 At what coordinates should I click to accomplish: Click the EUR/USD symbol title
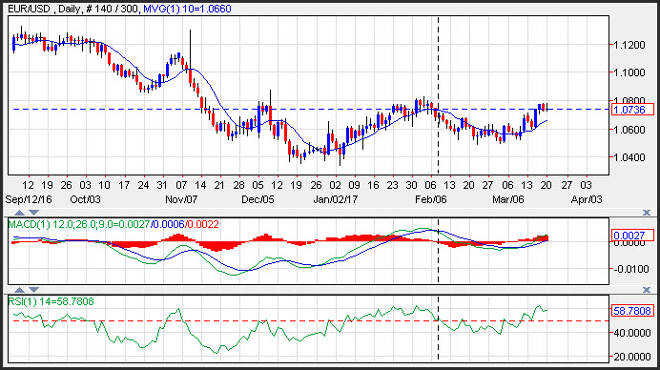tap(29, 8)
